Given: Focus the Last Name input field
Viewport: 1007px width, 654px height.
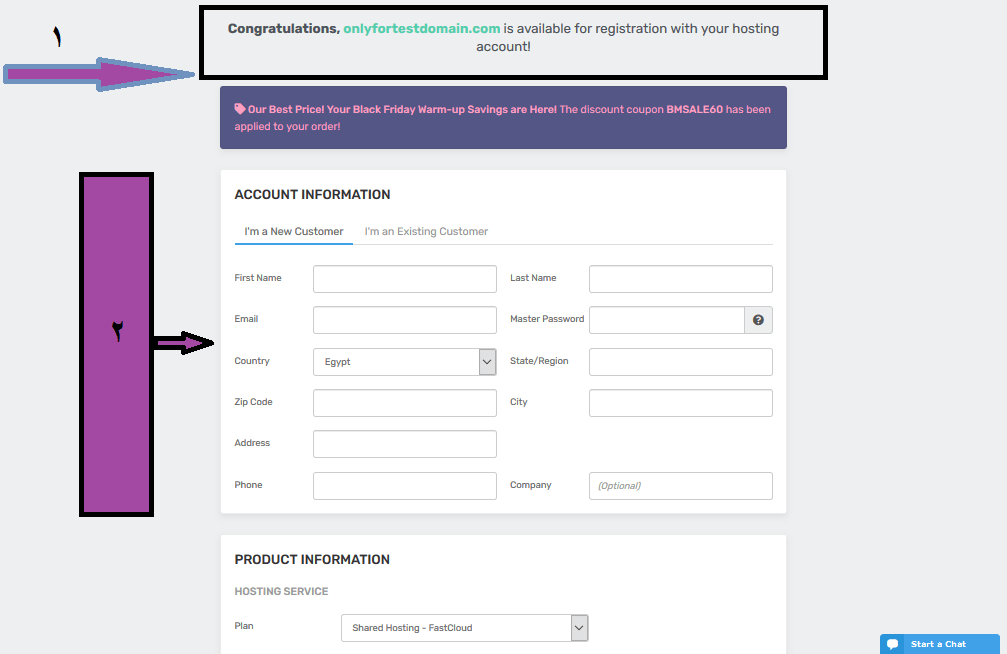Looking at the screenshot, I should click(681, 279).
